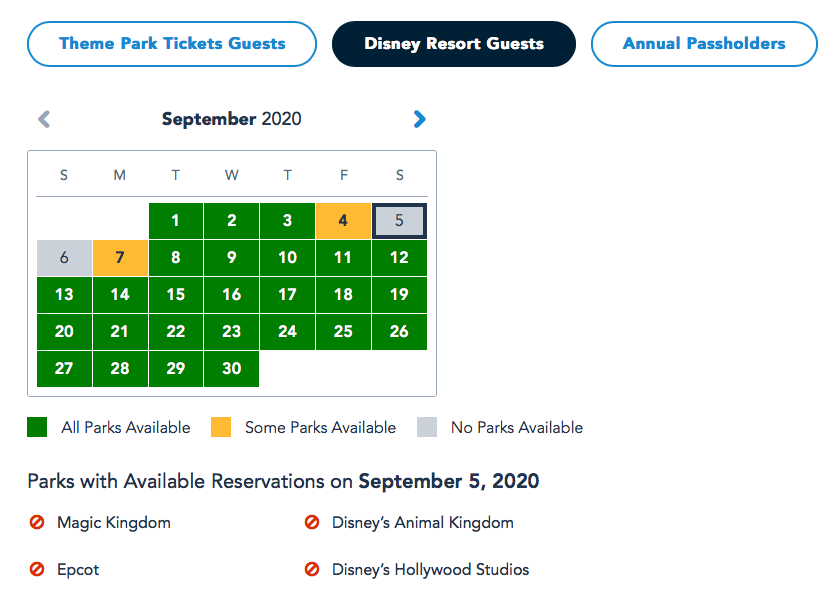Image resolution: width=836 pixels, height=598 pixels.
Task: Click yellow Some Parks Available legend swatch
Action: pos(221,427)
